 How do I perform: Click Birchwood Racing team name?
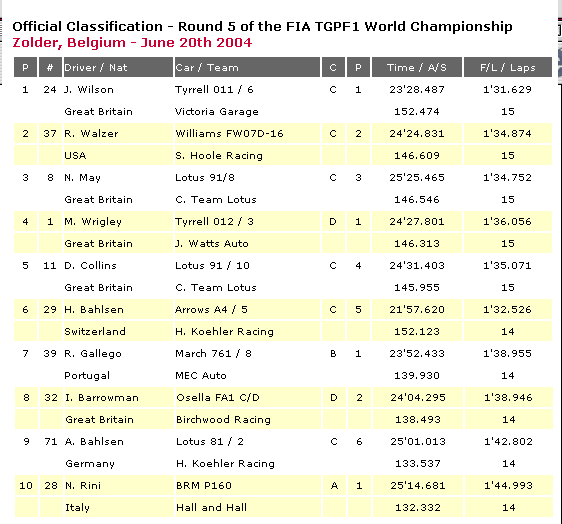pyautogui.click(x=223, y=420)
